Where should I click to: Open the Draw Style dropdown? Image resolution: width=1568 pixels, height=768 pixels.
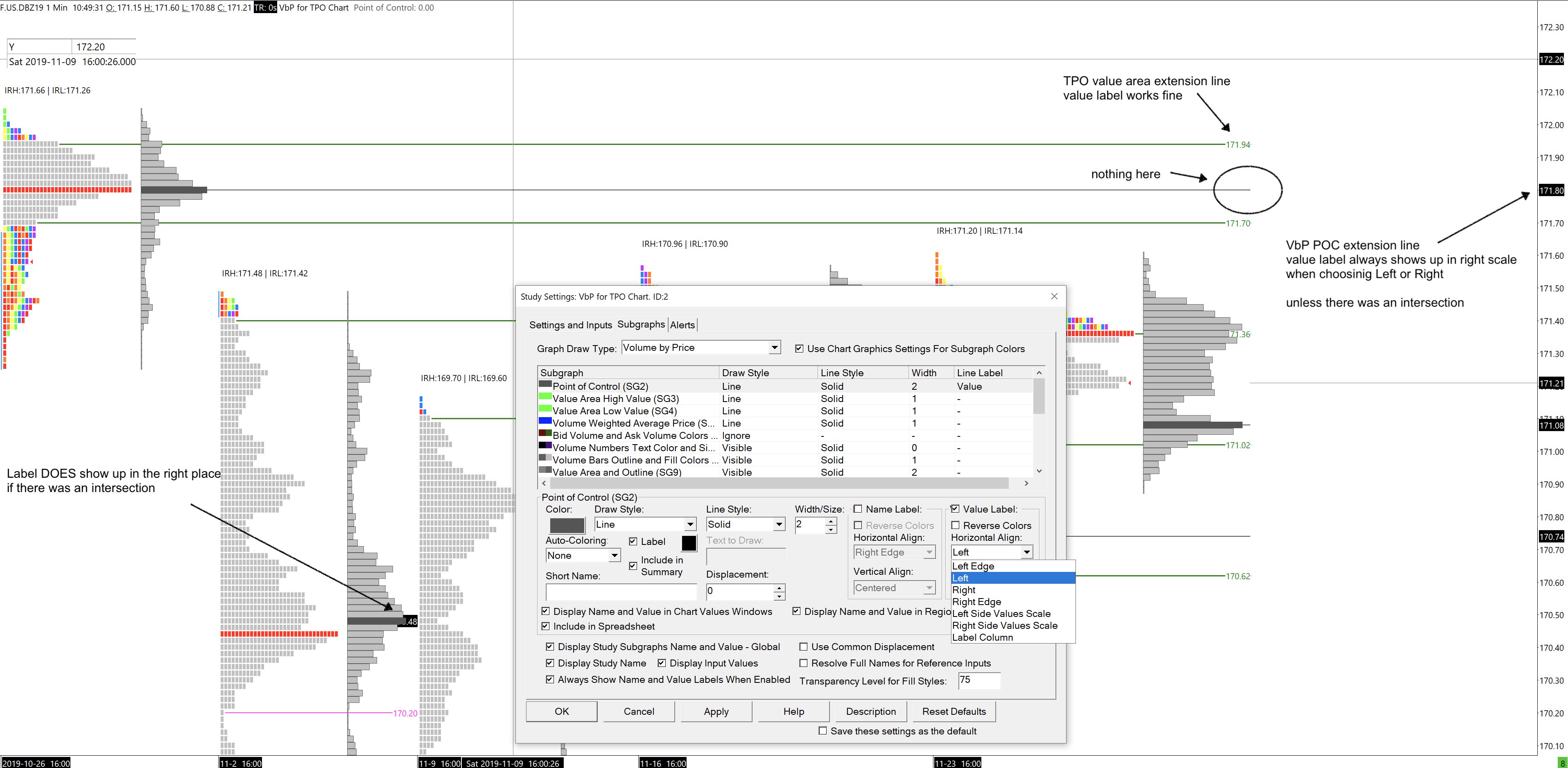[690, 524]
